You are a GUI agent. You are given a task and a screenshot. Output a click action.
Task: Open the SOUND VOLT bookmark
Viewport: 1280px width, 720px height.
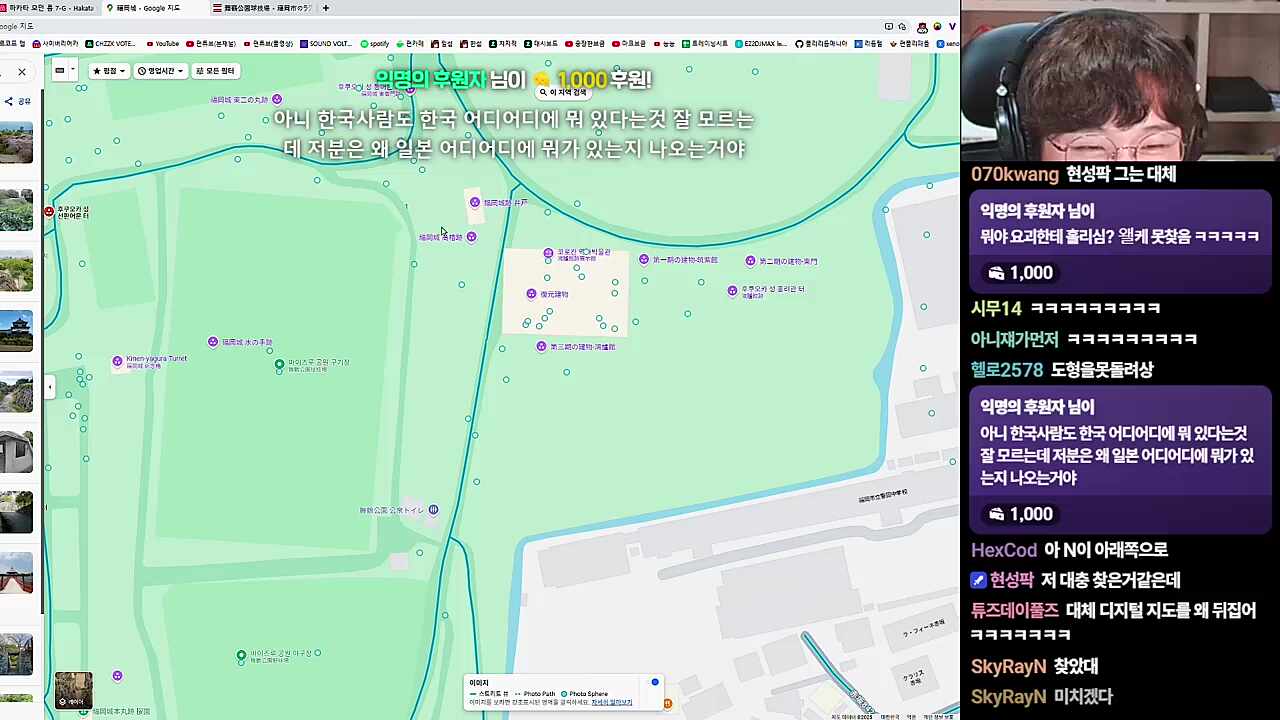pos(326,44)
